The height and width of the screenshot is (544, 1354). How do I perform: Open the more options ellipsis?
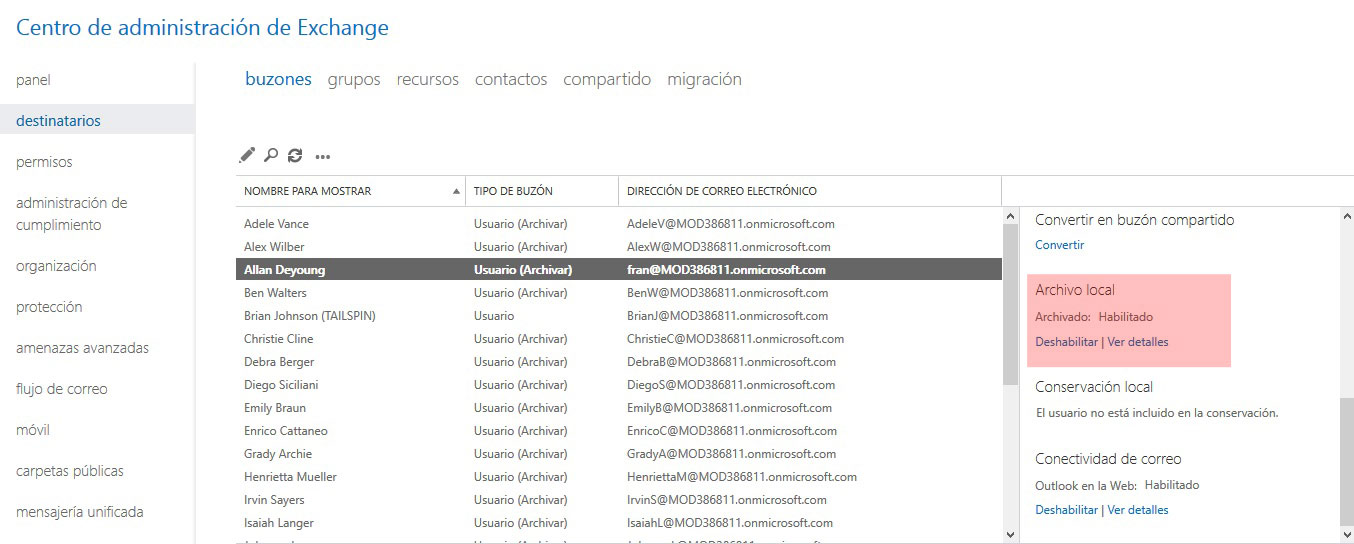[322, 156]
